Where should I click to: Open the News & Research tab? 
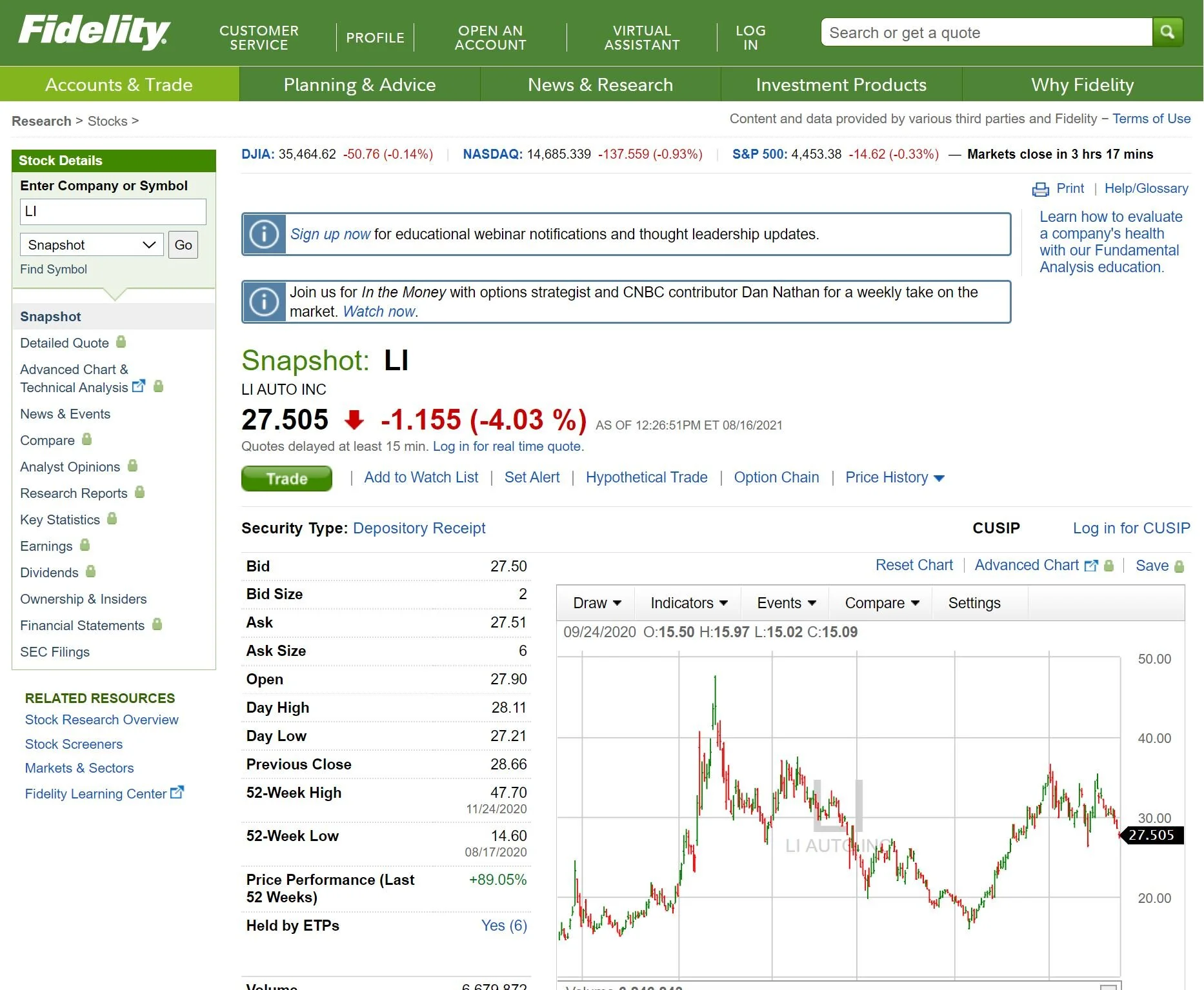(x=600, y=84)
